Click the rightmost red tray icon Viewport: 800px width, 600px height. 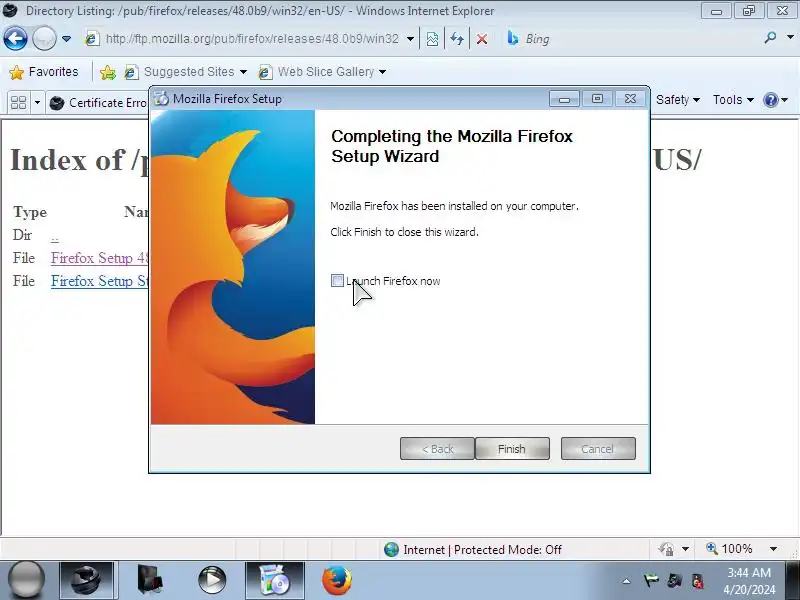698,581
